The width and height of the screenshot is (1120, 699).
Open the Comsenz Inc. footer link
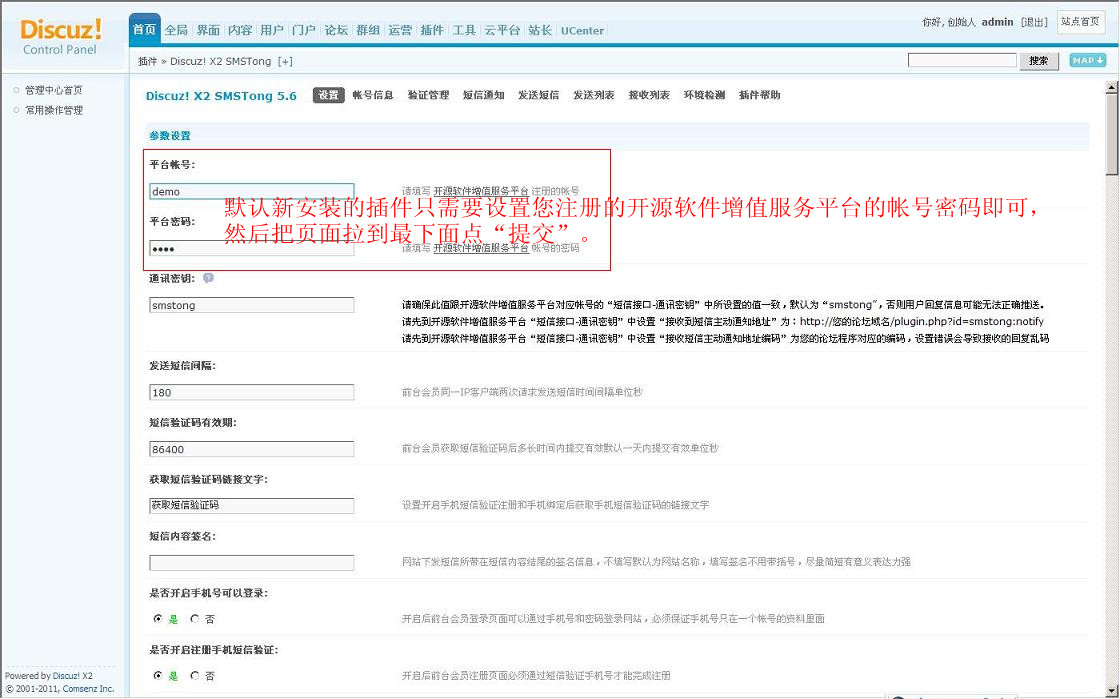click(x=89, y=689)
